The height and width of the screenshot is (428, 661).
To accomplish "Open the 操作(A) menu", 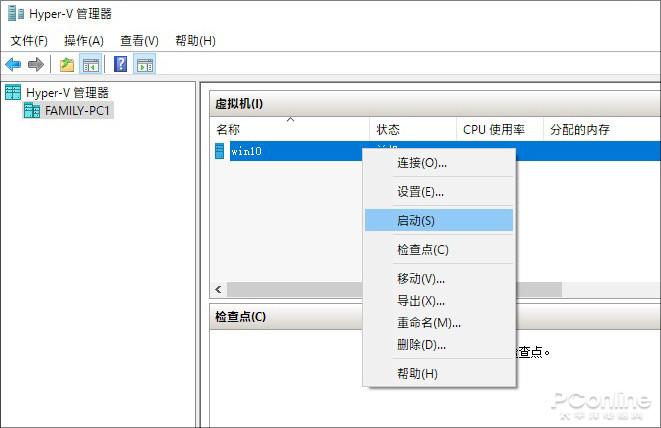I will 84,41.
